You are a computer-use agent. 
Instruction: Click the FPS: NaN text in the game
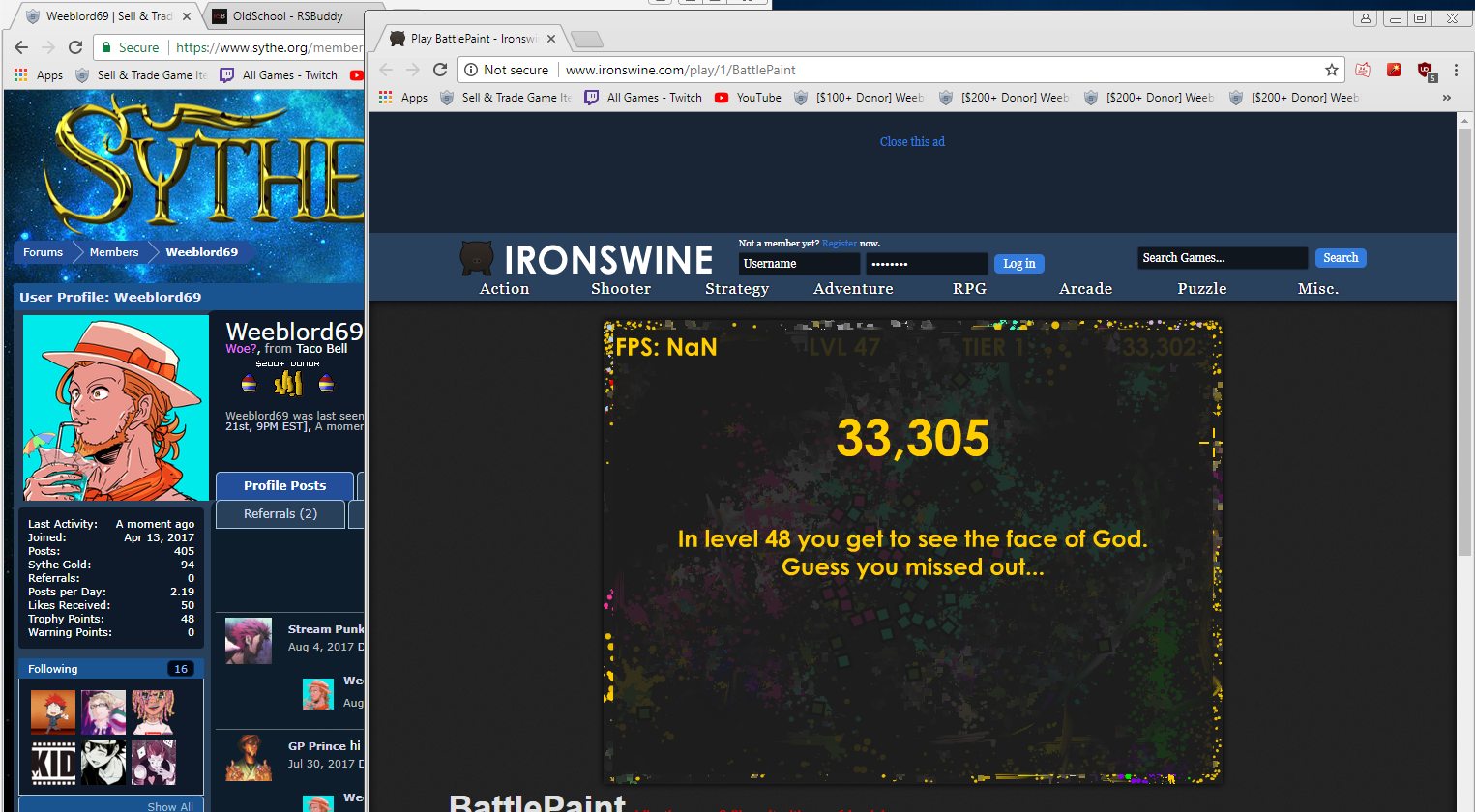[666, 347]
